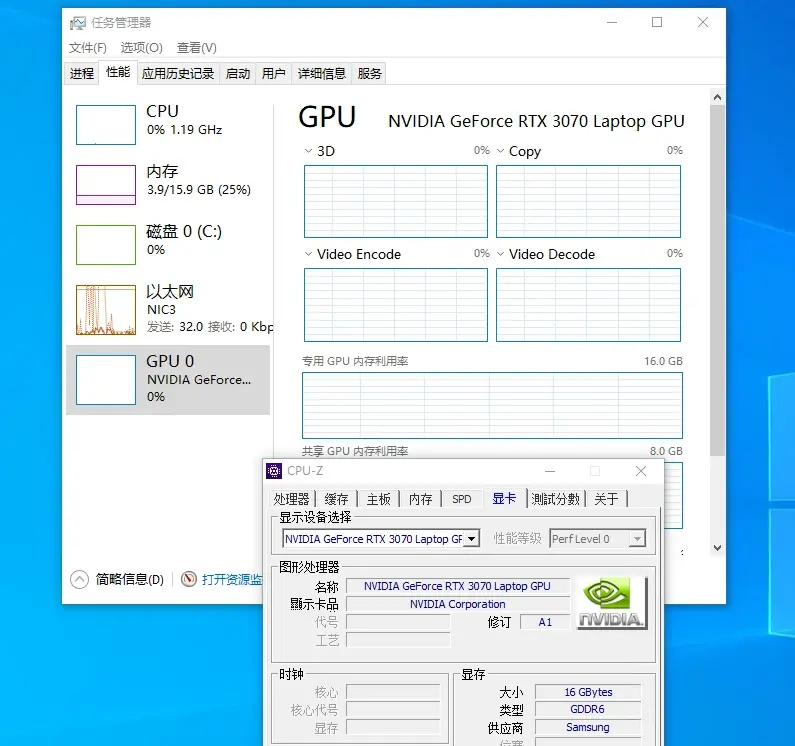Select the CPU performance thumbnail
The height and width of the screenshot is (746, 795).
[106, 125]
